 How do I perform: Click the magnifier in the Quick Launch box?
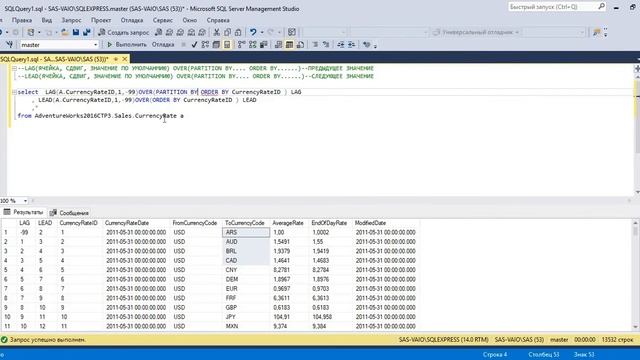[601, 7]
